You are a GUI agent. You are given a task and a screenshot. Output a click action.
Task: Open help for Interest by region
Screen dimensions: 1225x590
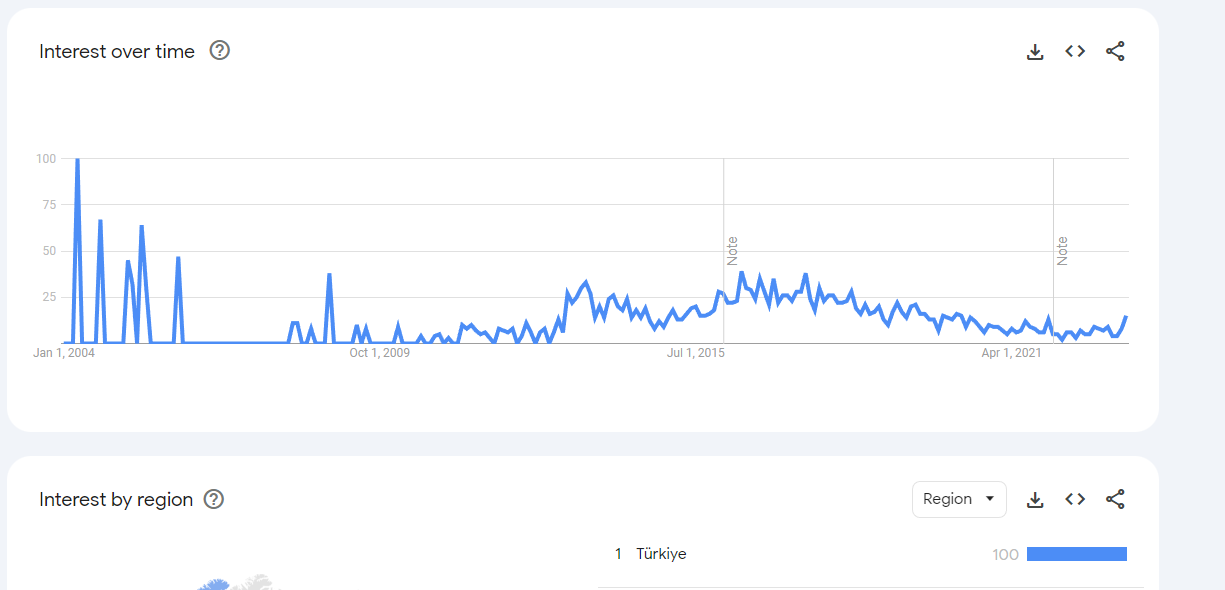tap(214, 499)
